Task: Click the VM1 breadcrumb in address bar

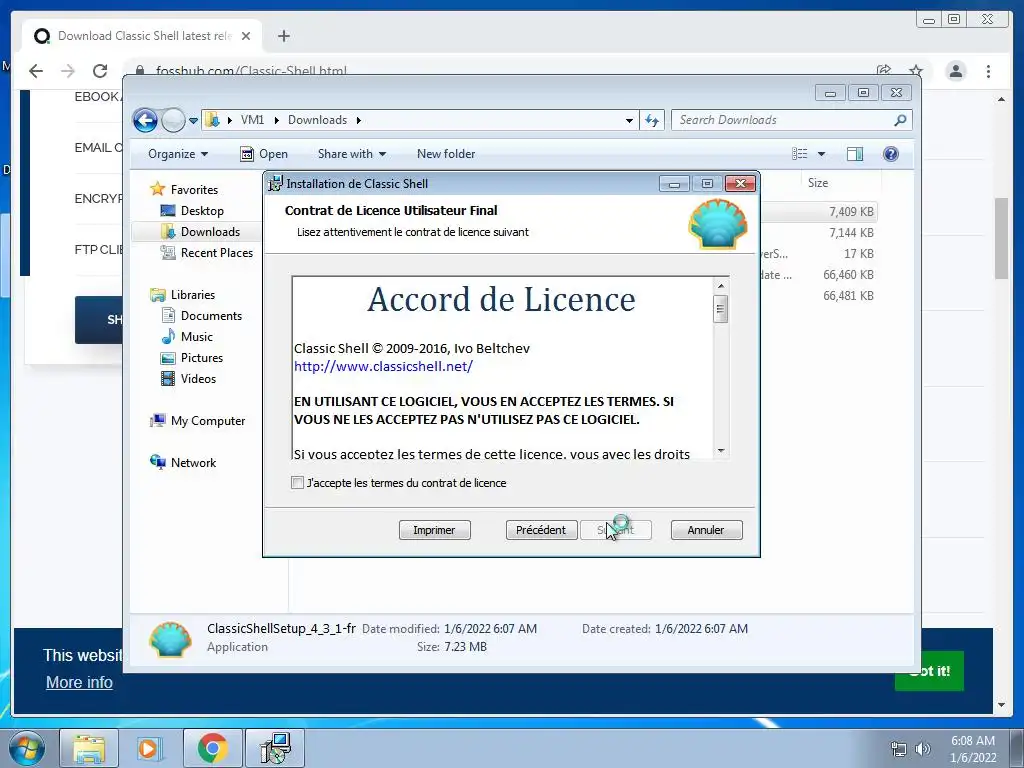Action: (x=252, y=120)
